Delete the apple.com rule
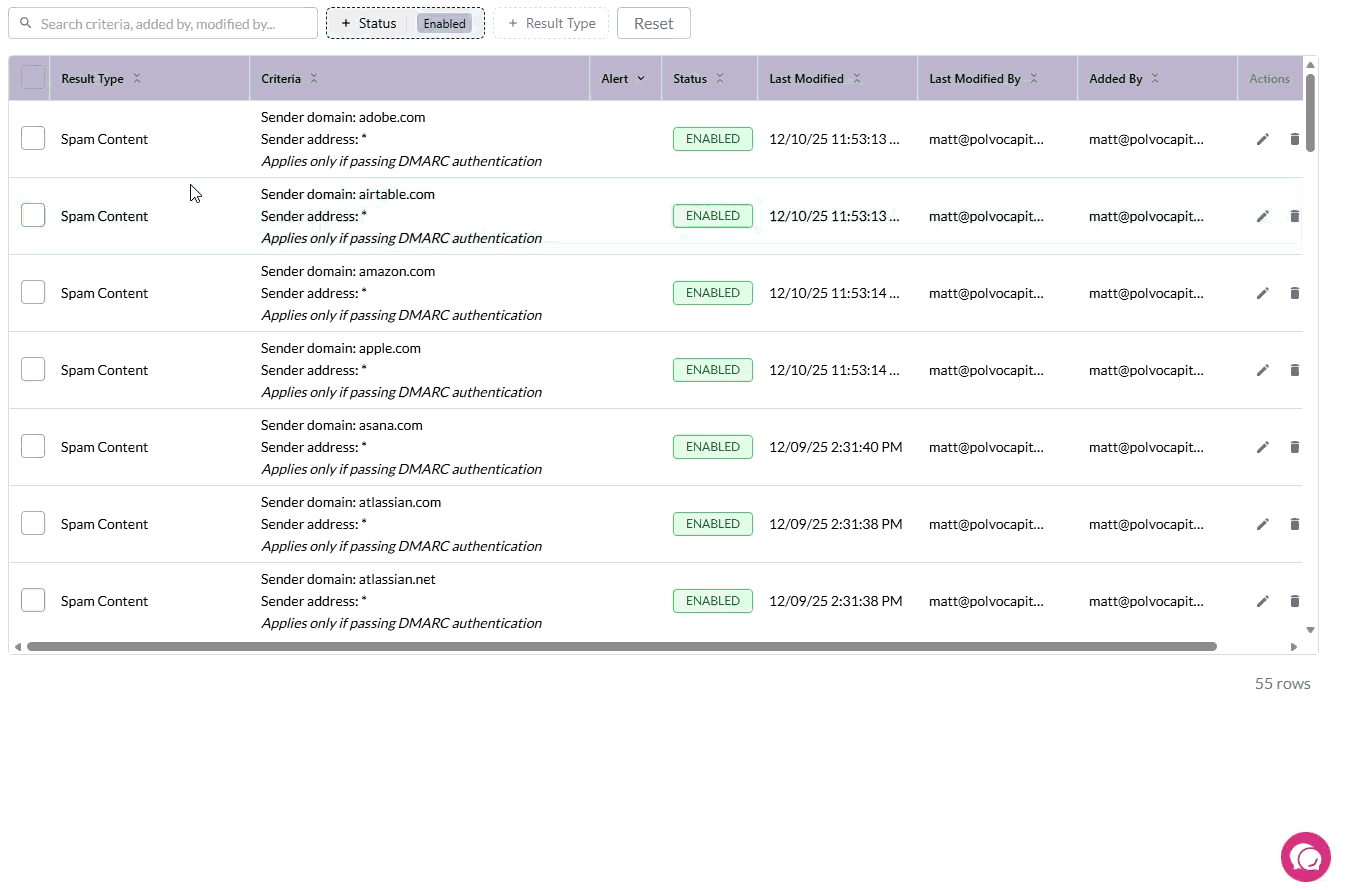The height and width of the screenshot is (890, 1346). click(1294, 370)
